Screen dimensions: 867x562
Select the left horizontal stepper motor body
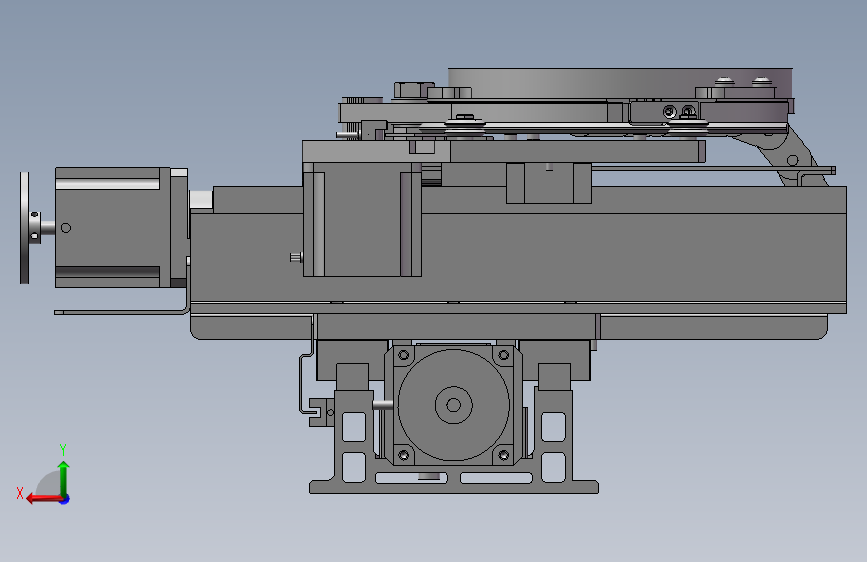[x=113, y=227]
